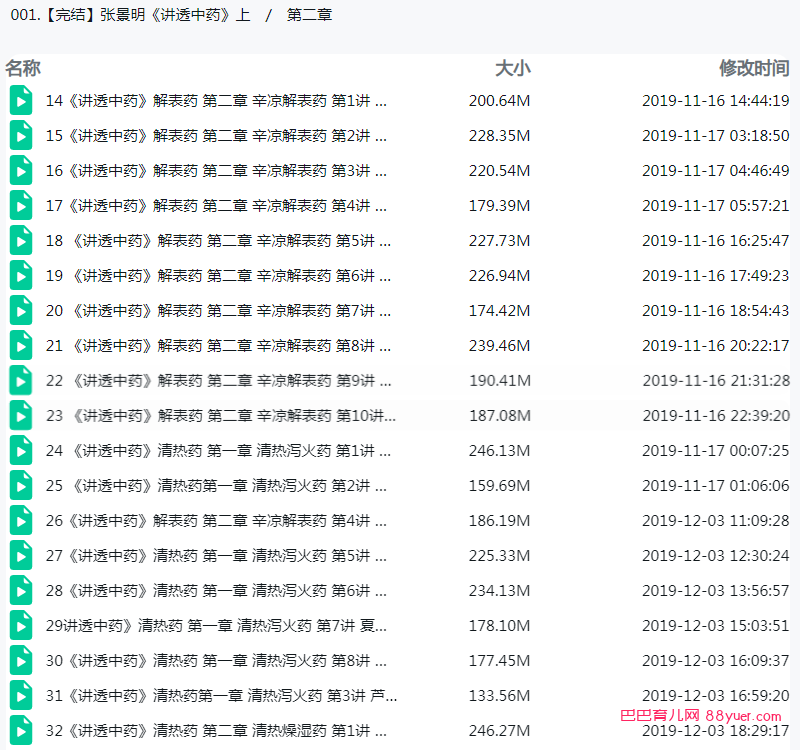This screenshot has width=800, height=750.
Task: Click video icon beside file 26
Action: pos(21,521)
